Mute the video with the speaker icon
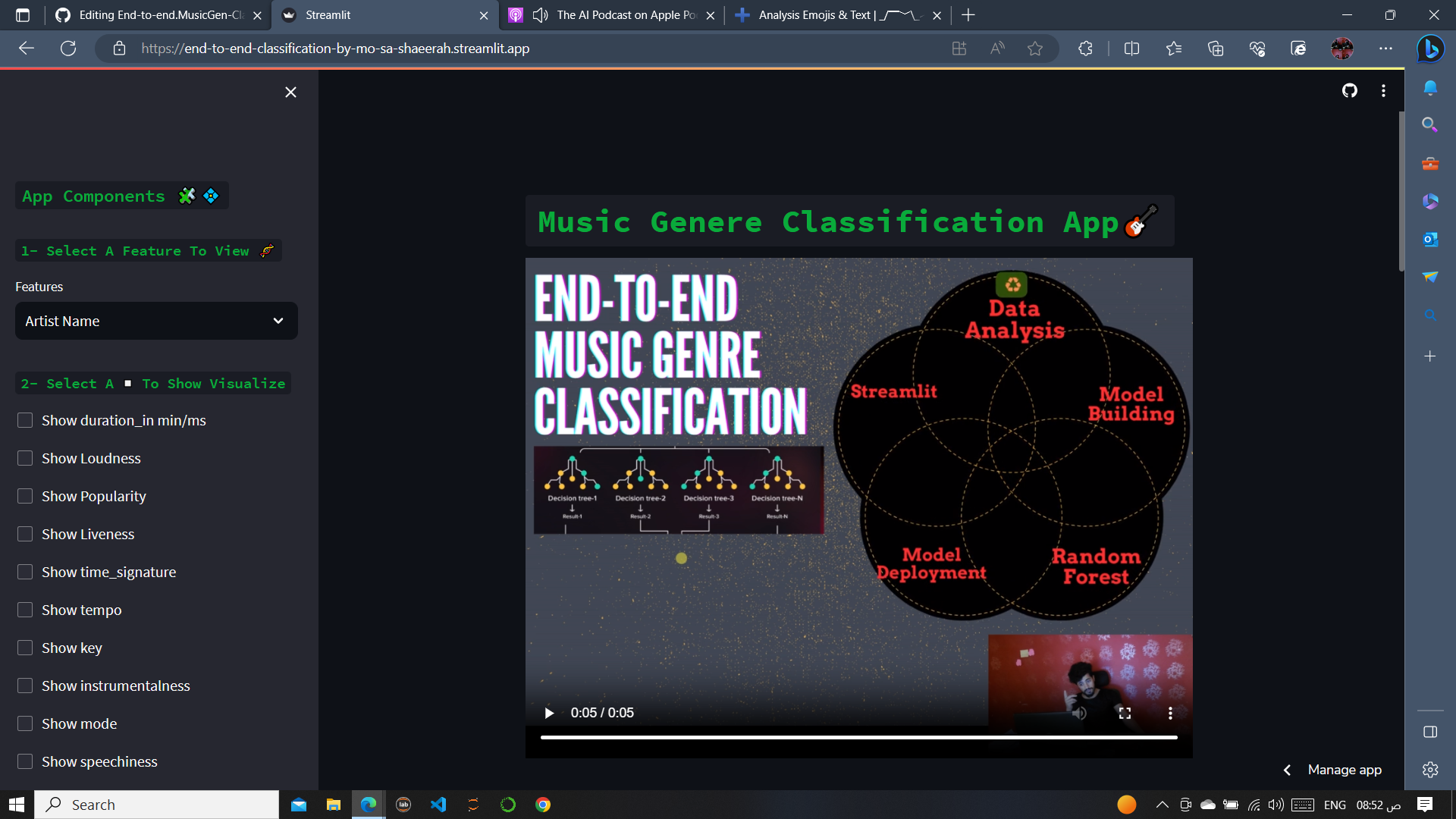 pyautogui.click(x=1080, y=713)
